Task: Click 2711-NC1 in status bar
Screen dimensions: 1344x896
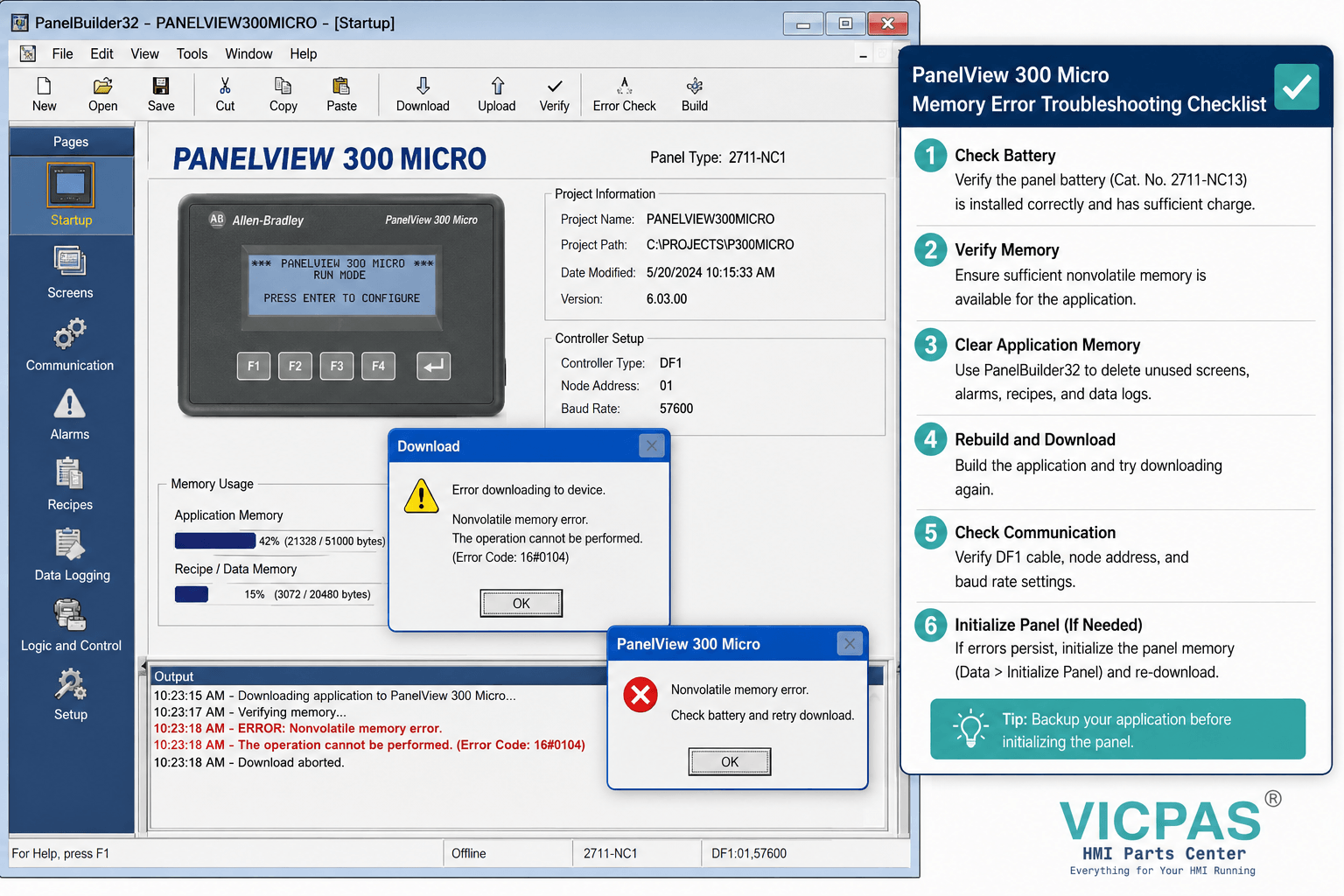Action: pos(611,853)
